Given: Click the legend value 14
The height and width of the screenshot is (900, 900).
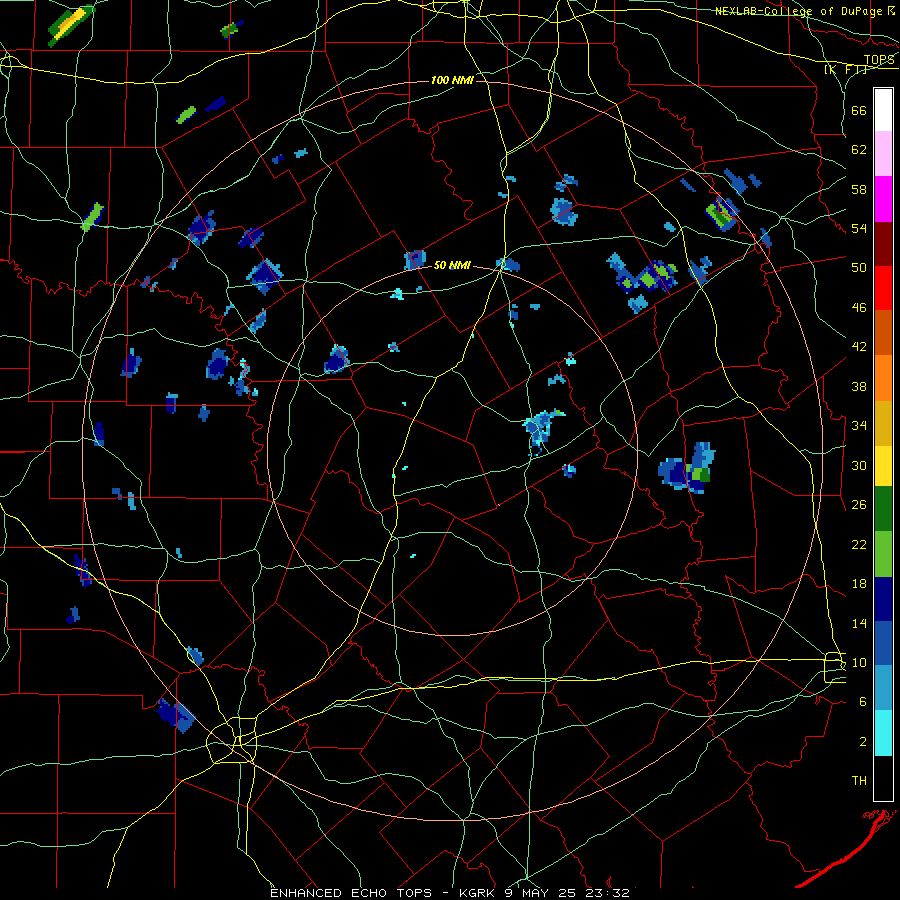Looking at the screenshot, I should 859,623.
